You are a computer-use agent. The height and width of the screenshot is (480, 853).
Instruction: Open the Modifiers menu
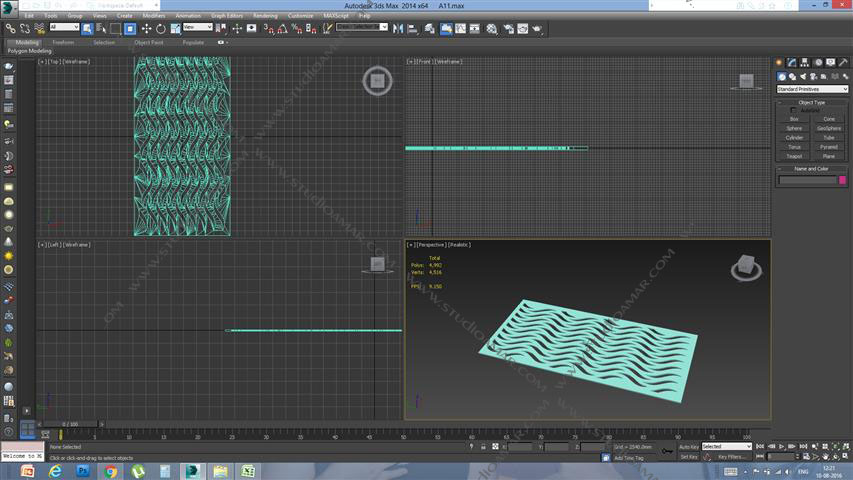[x=154, y=16]
